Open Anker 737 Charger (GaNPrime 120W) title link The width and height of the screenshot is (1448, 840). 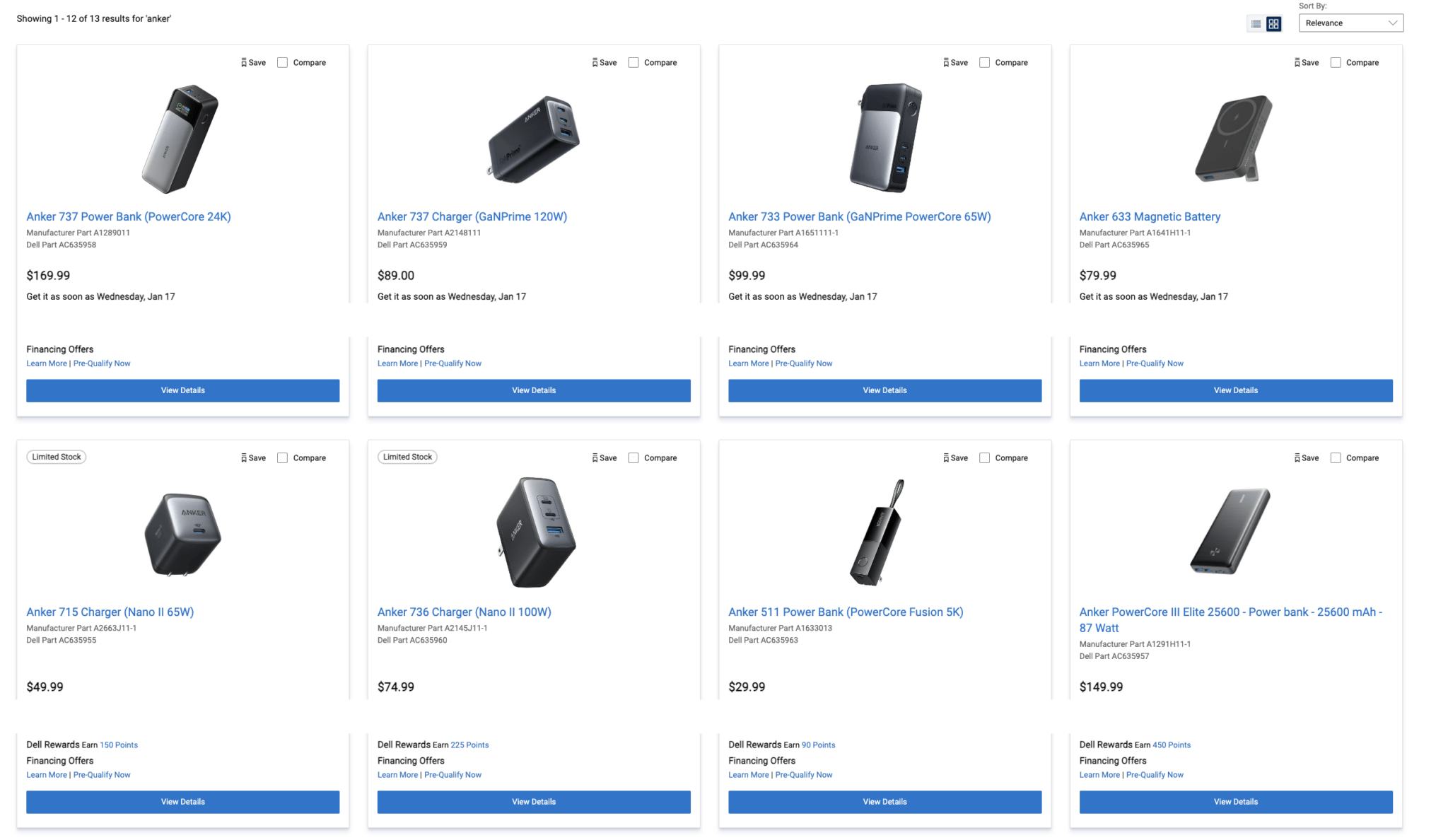click(472, 217)
